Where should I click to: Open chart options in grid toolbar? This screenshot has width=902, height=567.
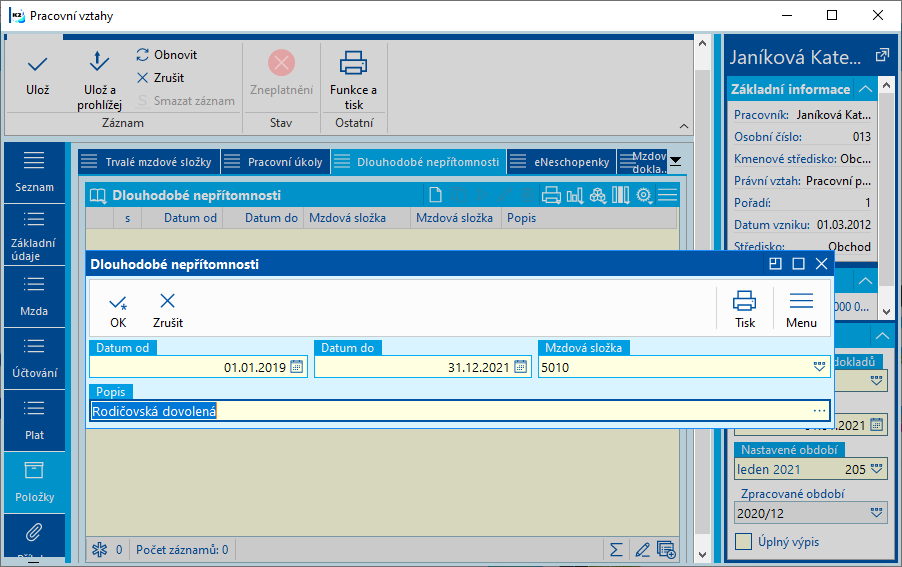[575, 196]
